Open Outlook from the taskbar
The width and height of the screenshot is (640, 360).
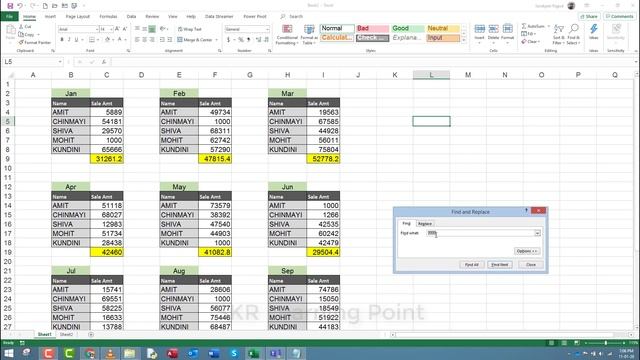click(x=193, y=353)
